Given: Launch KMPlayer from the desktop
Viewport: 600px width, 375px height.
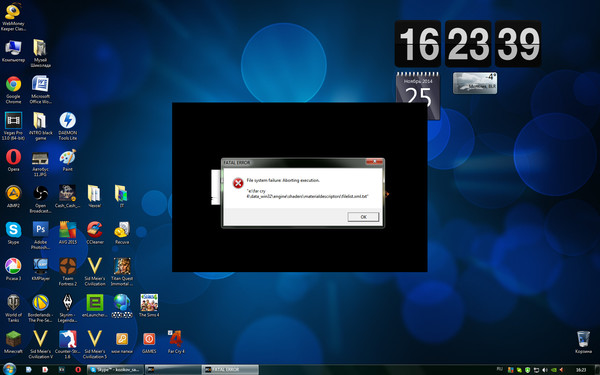Looking at the screenshot, I should 40,269.
